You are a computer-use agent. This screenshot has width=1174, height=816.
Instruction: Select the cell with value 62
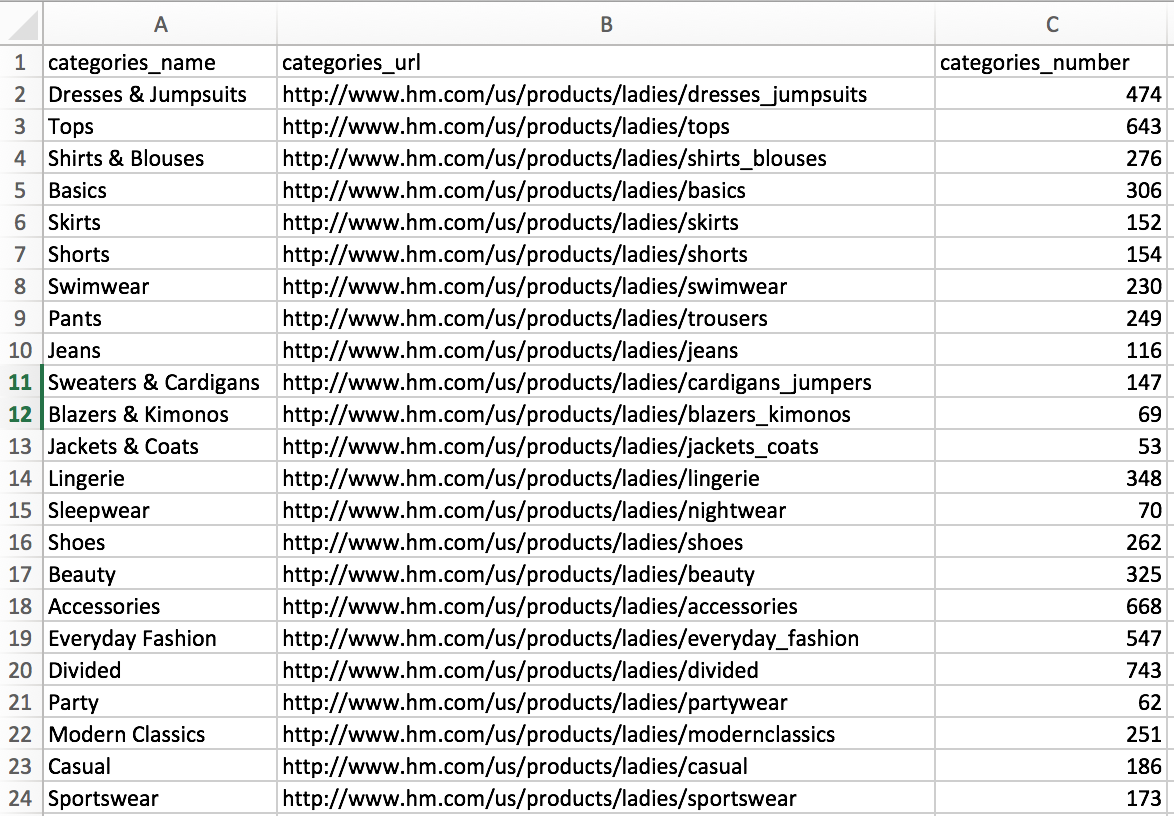pos(1051,702)
